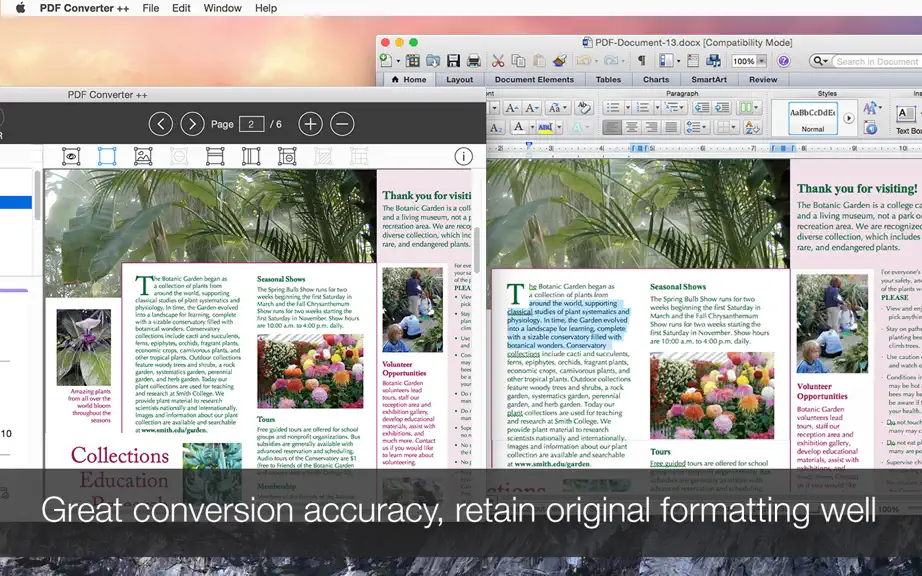Toggle align text left
922x576 pixels.
(612, 127)
